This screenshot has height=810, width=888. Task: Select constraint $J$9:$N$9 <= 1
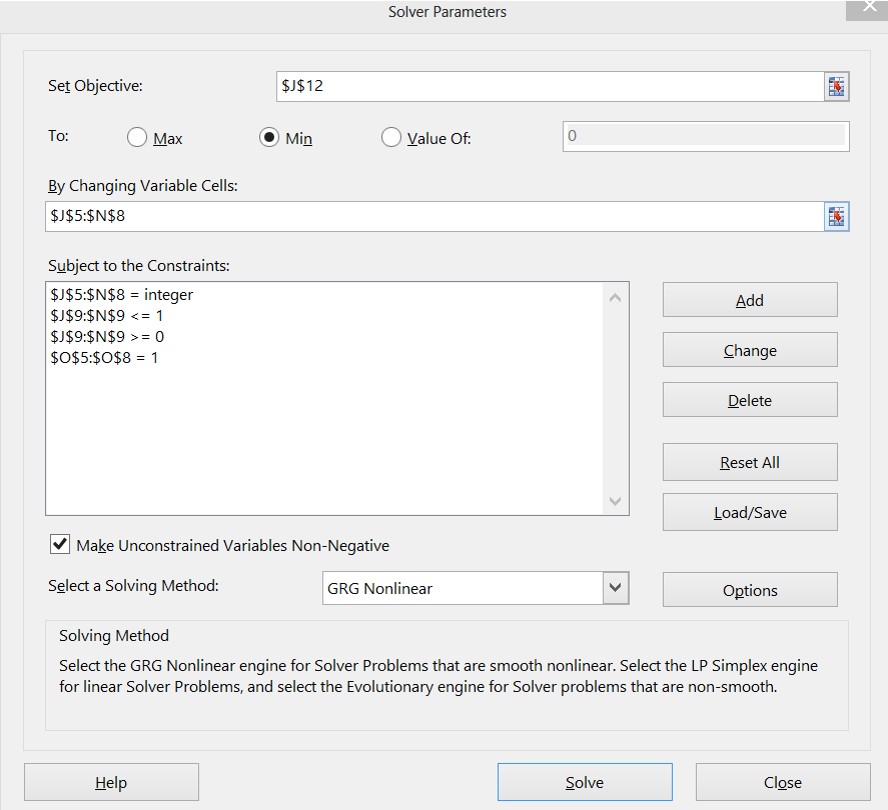point(106,316)
